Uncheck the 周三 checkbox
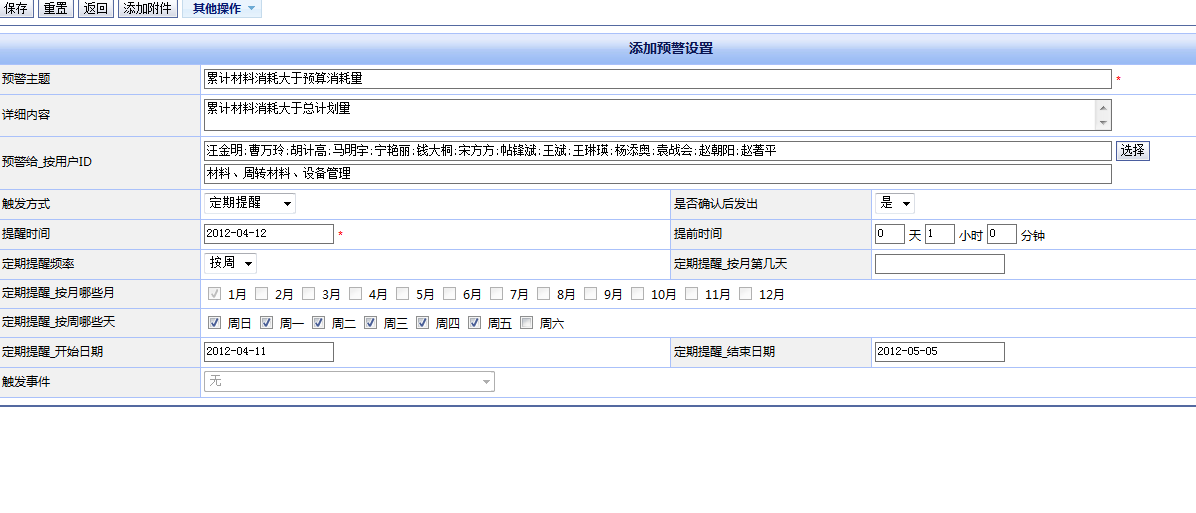 click(x=371, y=323)
